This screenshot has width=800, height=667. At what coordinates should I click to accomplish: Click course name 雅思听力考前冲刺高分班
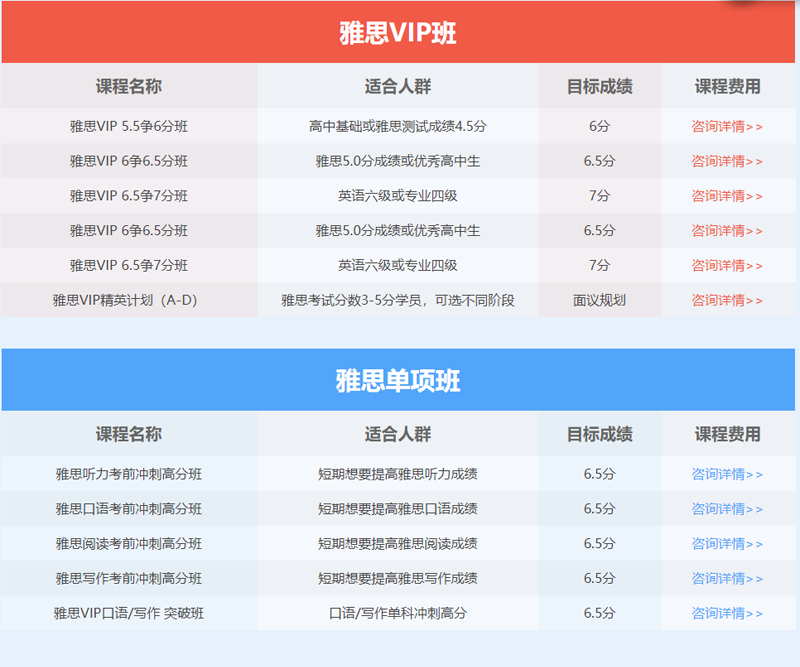129,474
